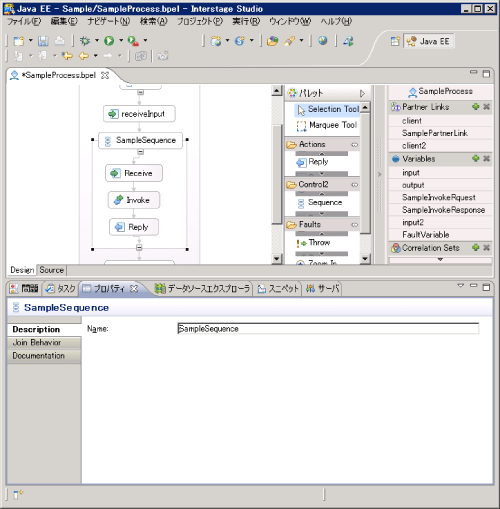Select the receiveInput activity node
This screenshot has width=500, height=509.
(139, 114)
